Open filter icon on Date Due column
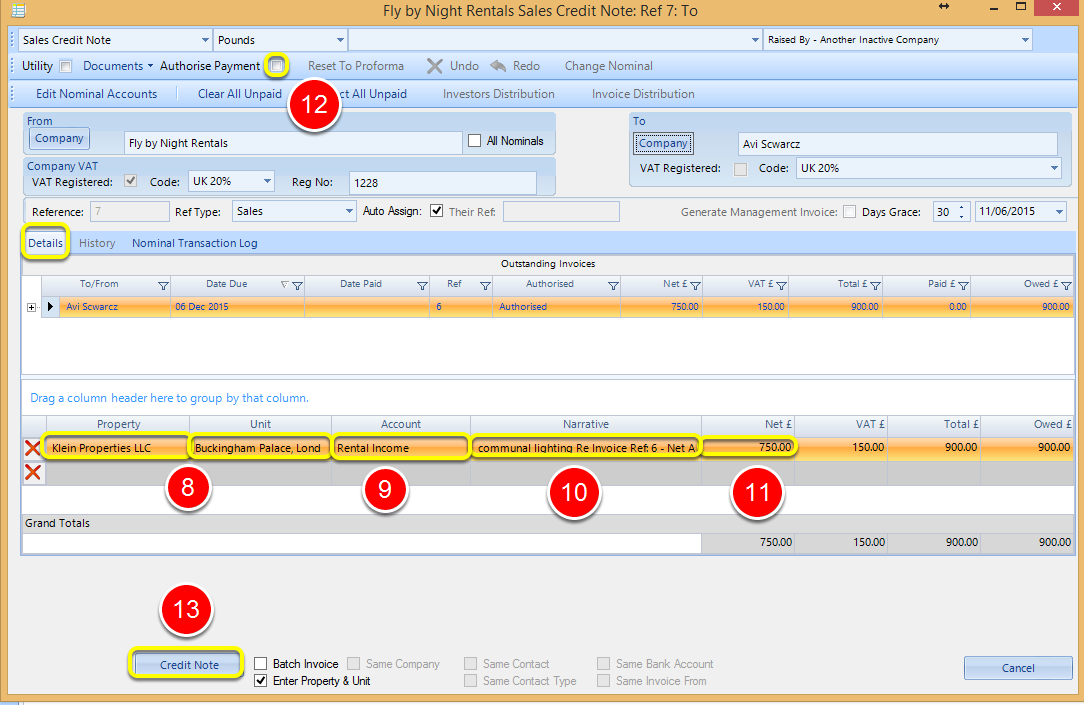1084x705 pixels. (297, 285)
